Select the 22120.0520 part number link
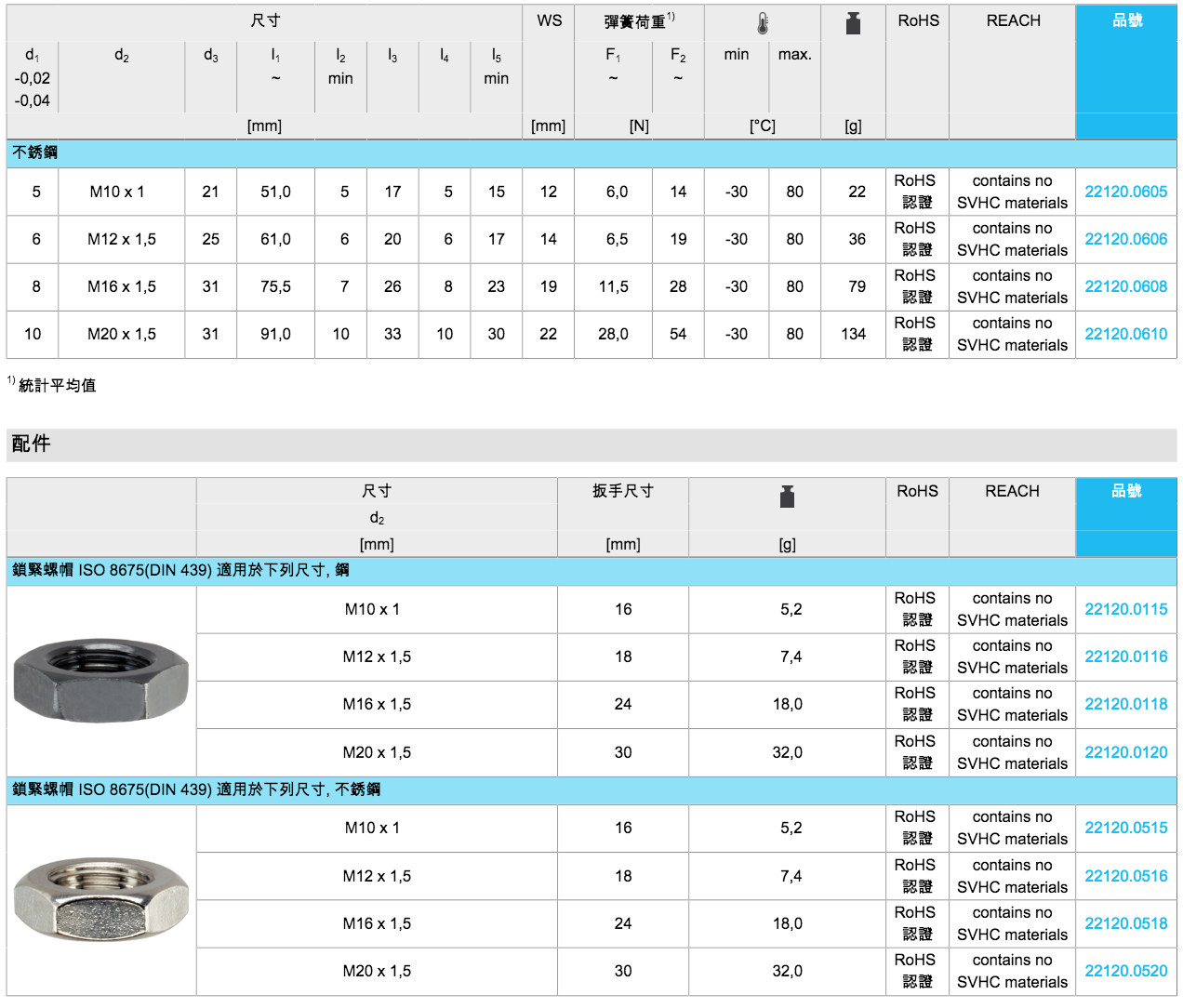 pyautogui.click(x=1125, y=971)
